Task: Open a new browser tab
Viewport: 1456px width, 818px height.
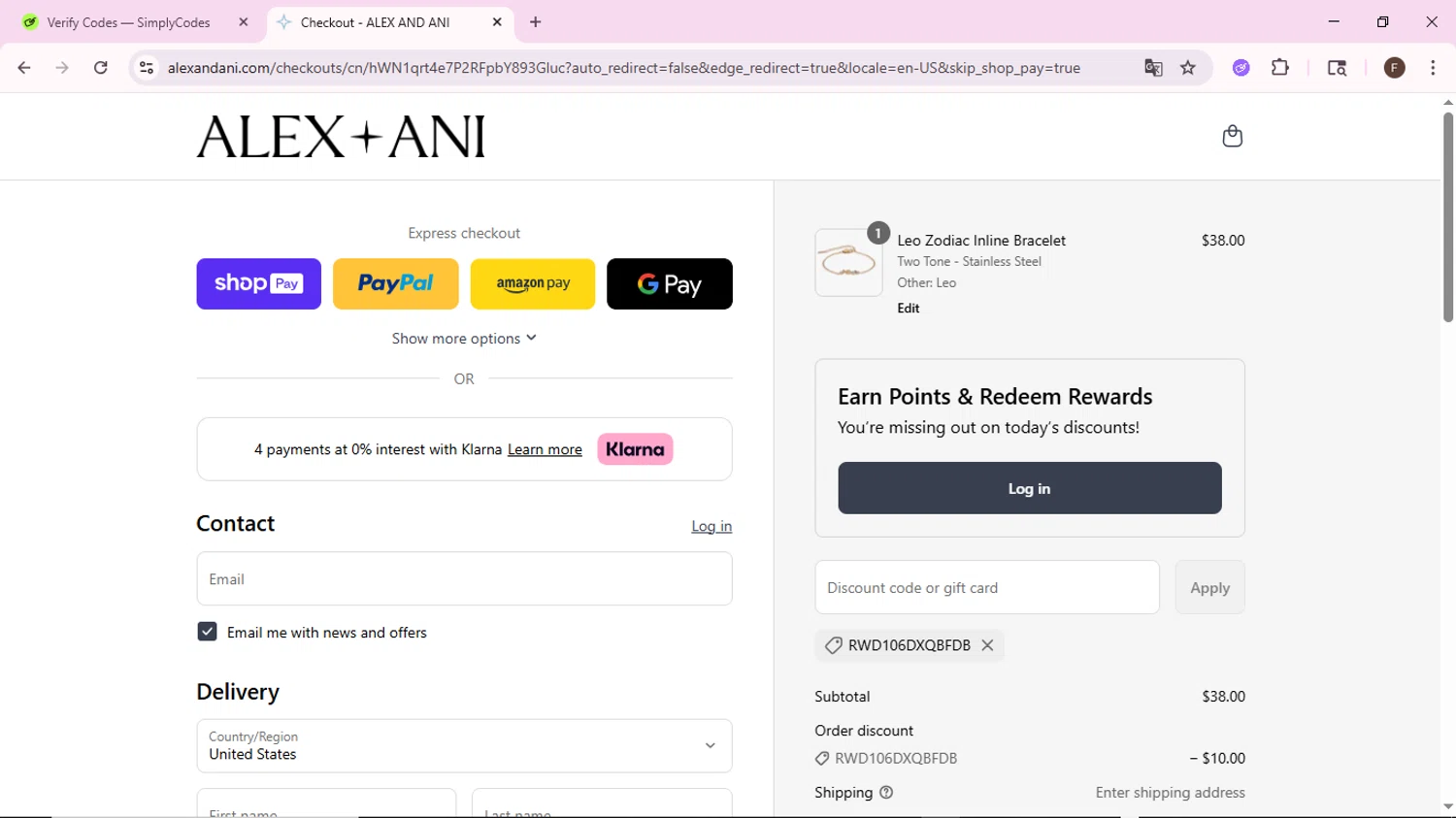Action: pyautogui.click(x=536, y=22)
